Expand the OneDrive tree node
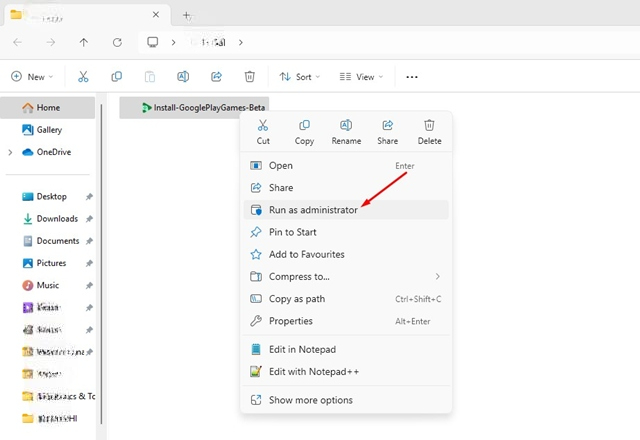Viewport: 640px width, 440px height. [10, 152]
